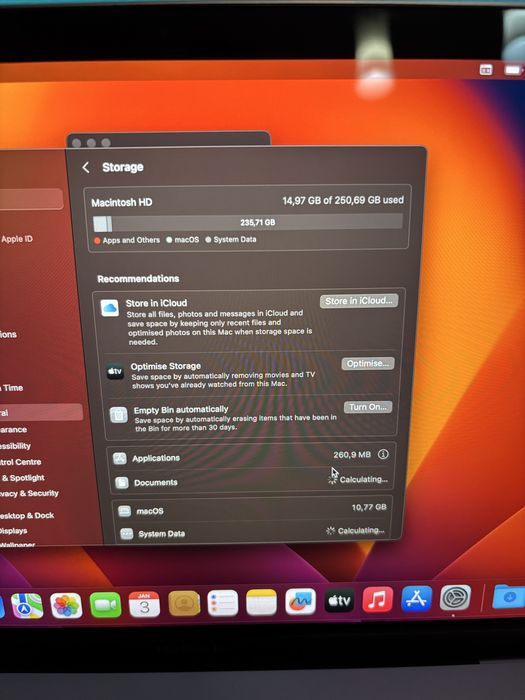Click the 10,77 GB macOS size value

tap(369, 507)
